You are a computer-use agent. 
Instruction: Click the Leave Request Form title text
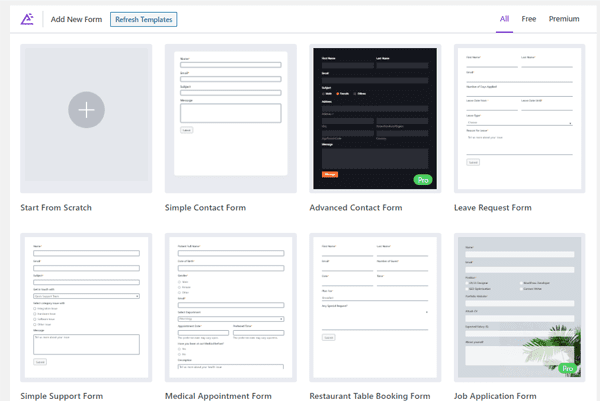(x=493, y=208)
